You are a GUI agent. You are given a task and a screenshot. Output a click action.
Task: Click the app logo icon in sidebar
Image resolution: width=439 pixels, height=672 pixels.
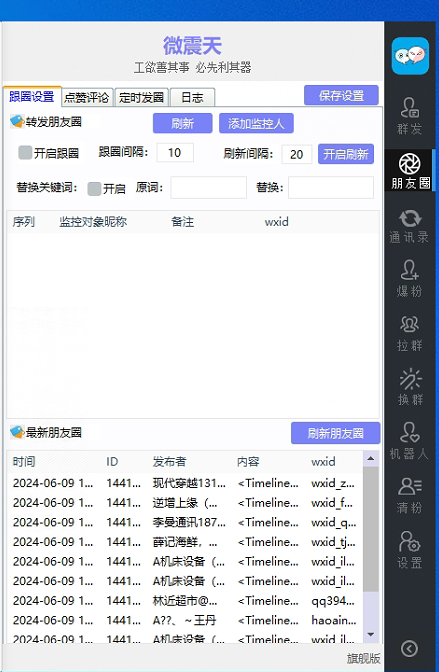[410, 56]
